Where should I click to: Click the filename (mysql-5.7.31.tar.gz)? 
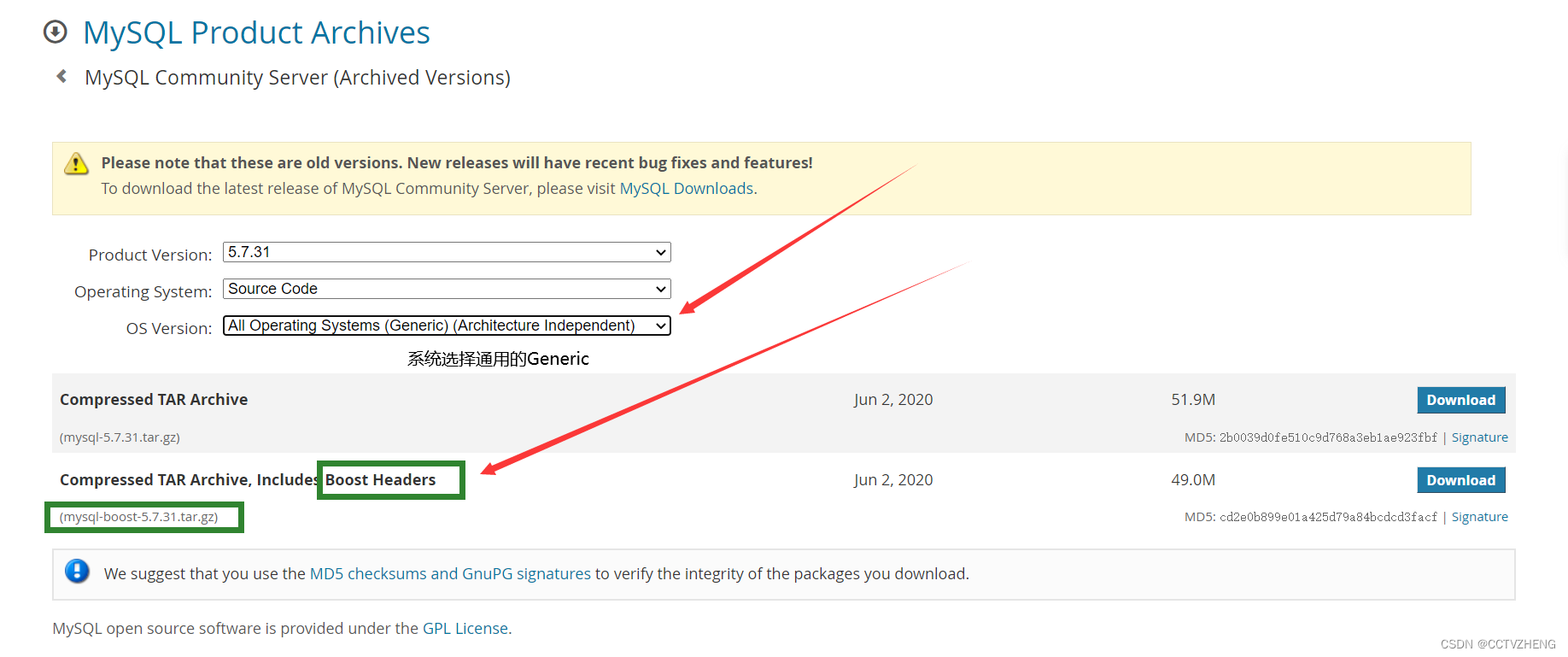coord(120,437)
